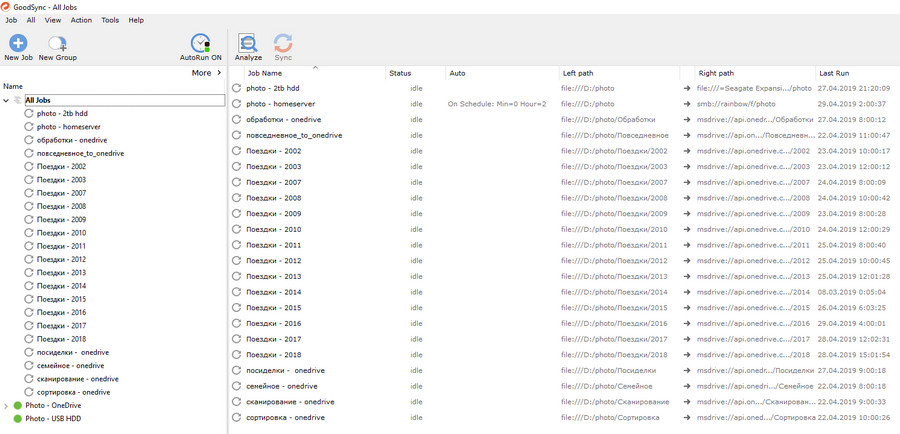Image resolution: width=900 pixels, height=434 pixels.
Task: Open the Job menu
Action: click(11, 20)
